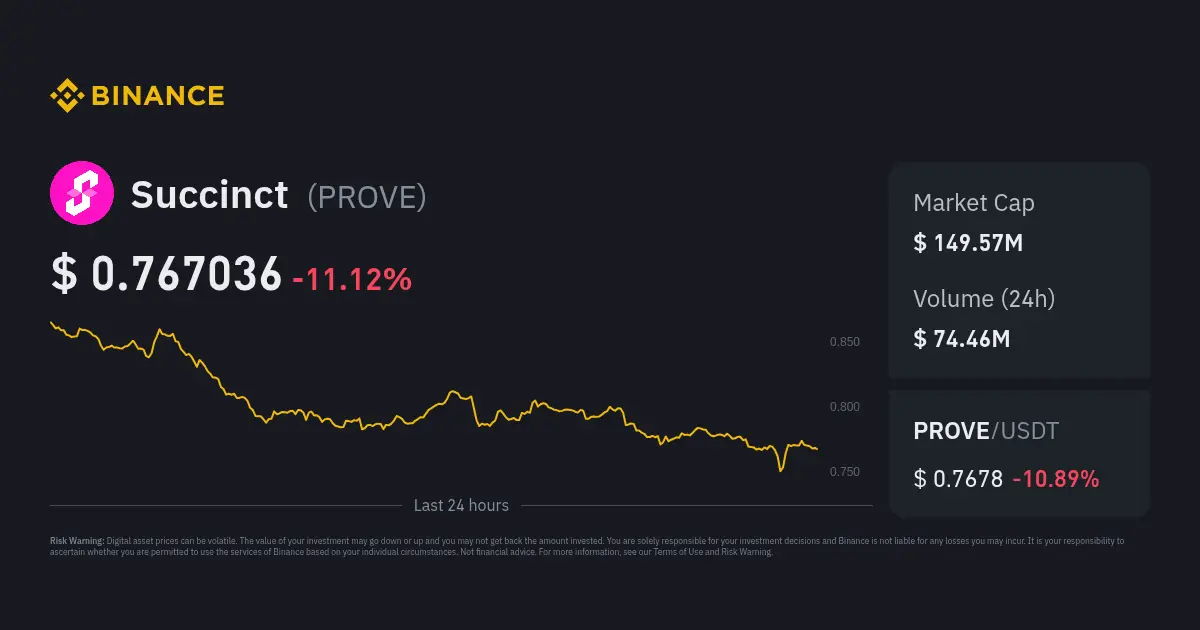
Task: Click the 0.750 chart axis label
Action: 845,472
